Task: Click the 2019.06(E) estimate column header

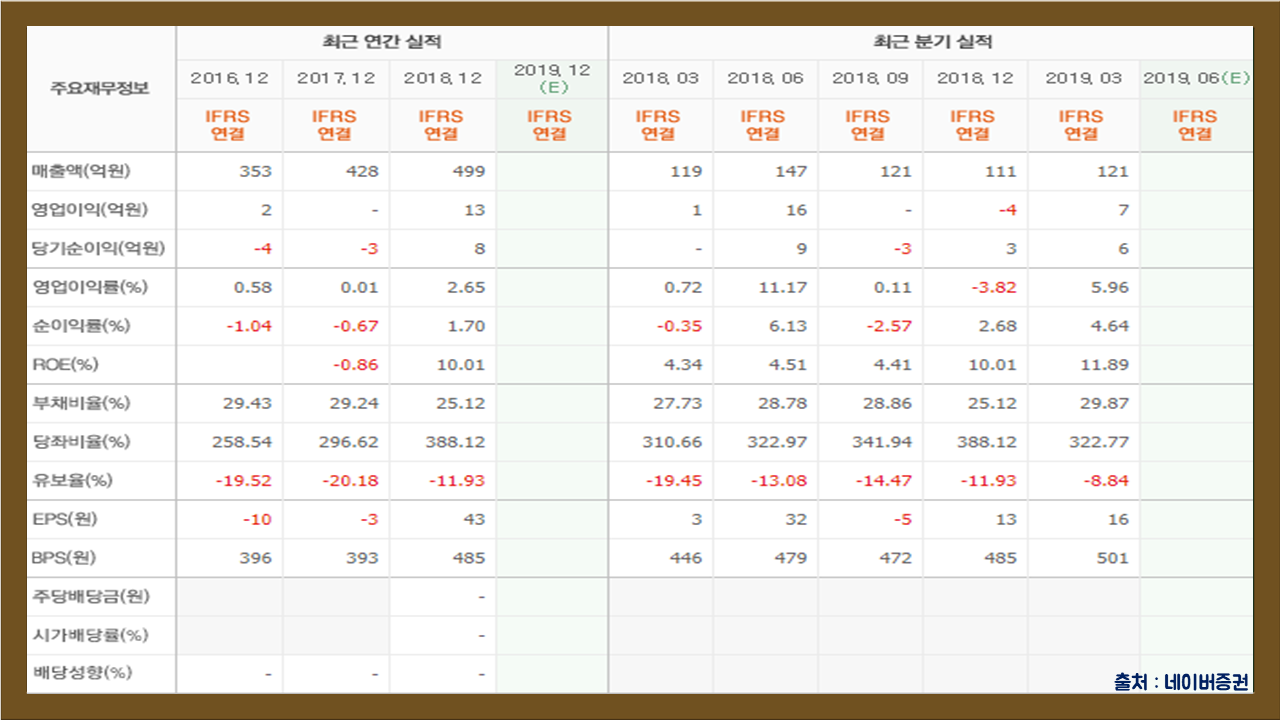Action: click(x=1196, y=78)
